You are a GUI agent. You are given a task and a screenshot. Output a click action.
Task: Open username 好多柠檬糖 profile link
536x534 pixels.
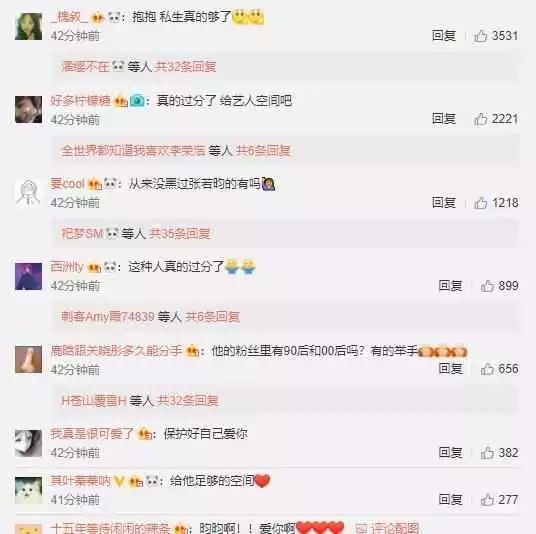pyautogui.click(x=80, y=101)
